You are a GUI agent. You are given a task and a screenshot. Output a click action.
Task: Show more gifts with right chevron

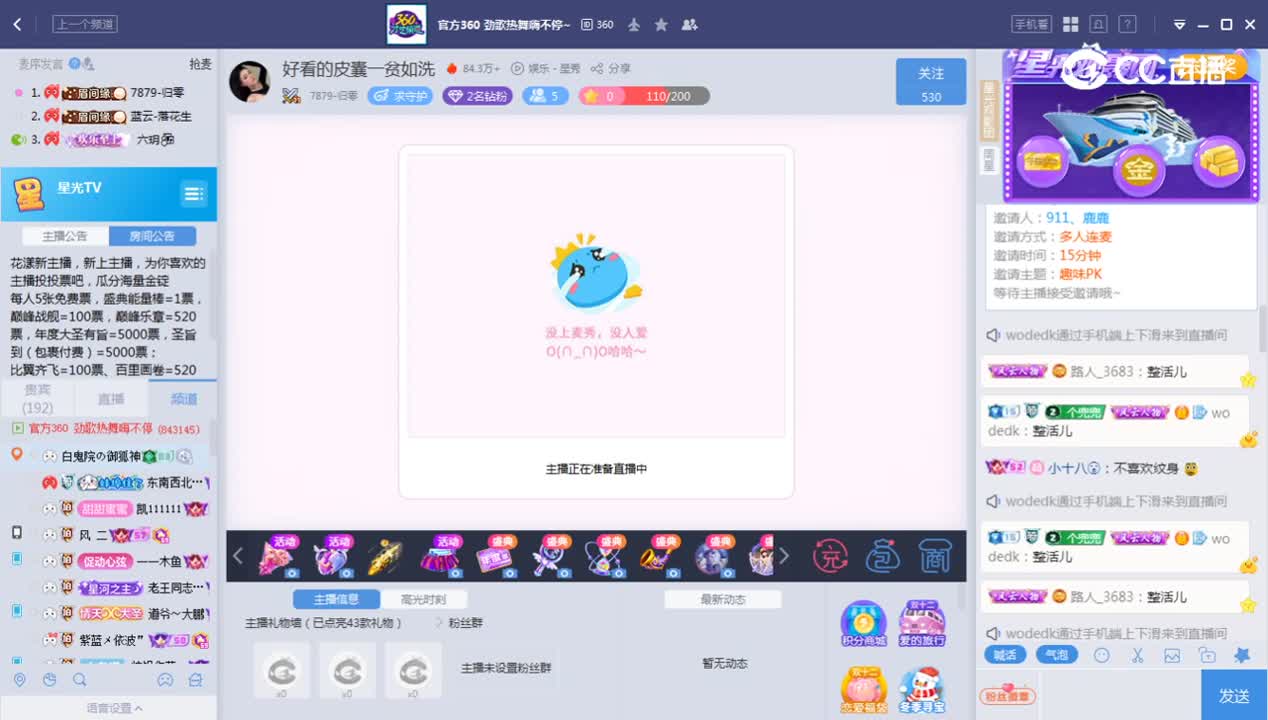(784, 556)
